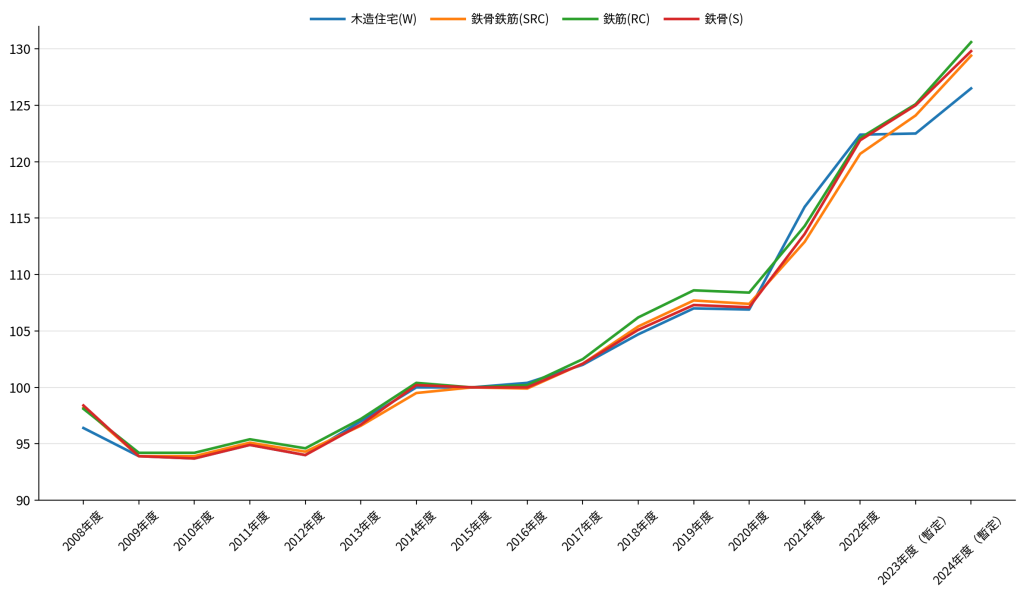Viewport: 1024px width, 596px height.
Task: Click the 130 y-axis tick label
Action: click(22, 49)
